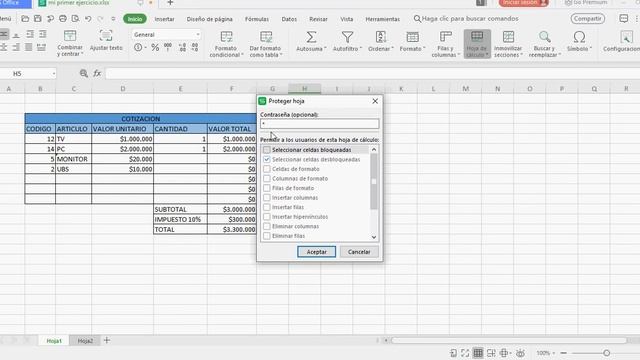
Task: Add new sheet with plus icon
Action: 107,340
